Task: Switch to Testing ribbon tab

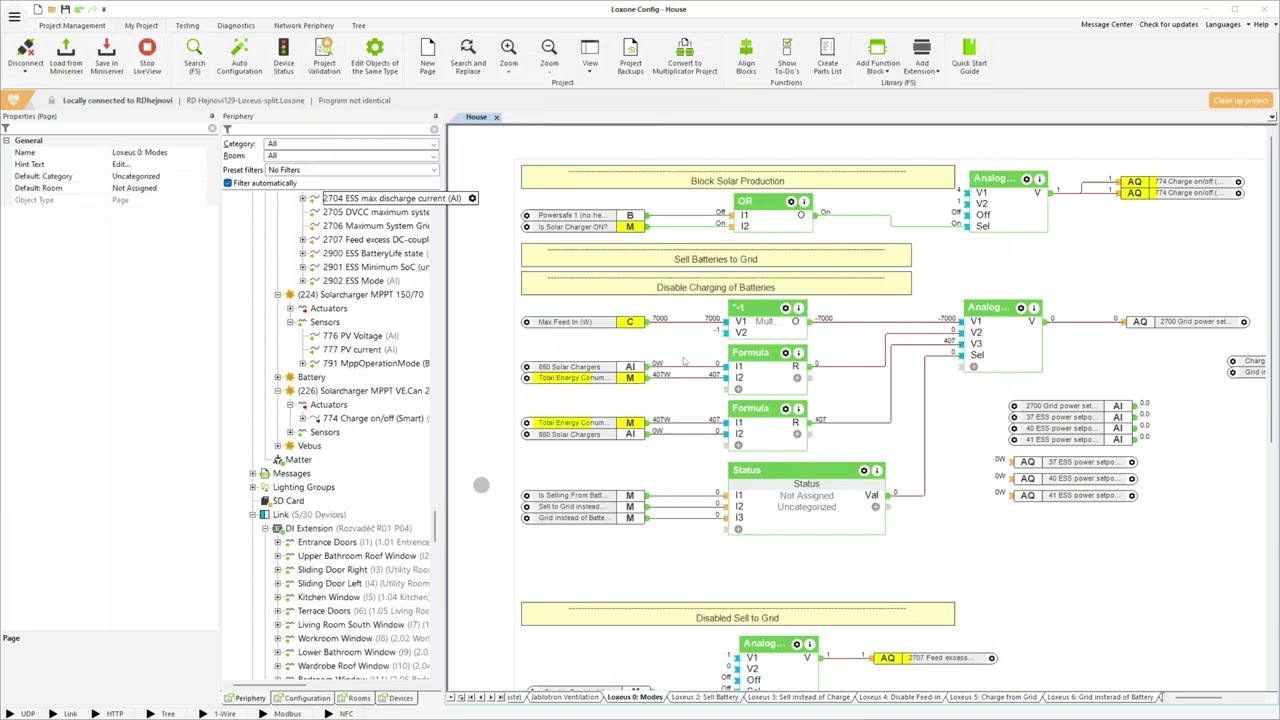Action: [x=187, y=25]
